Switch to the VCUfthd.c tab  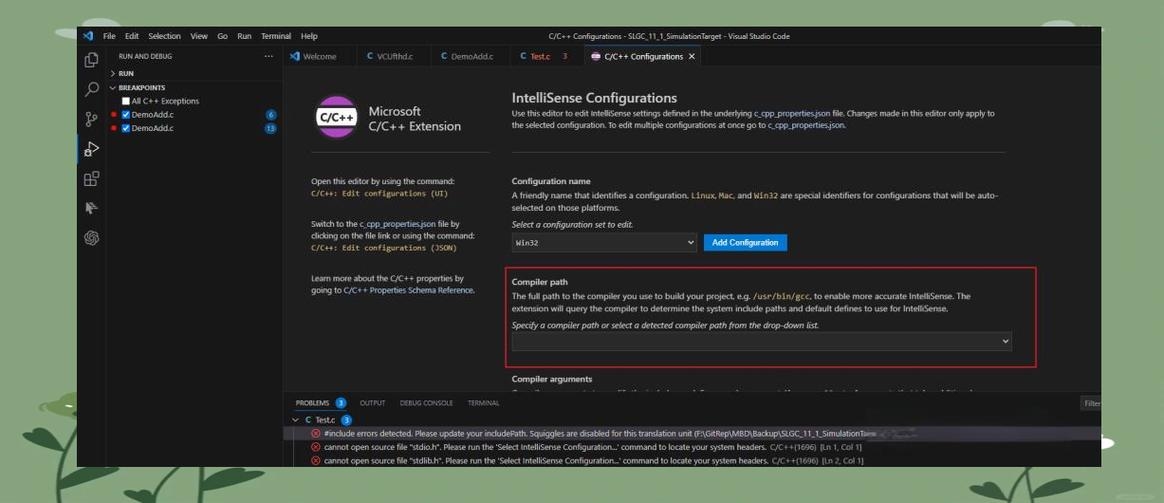tap(394, 56)
